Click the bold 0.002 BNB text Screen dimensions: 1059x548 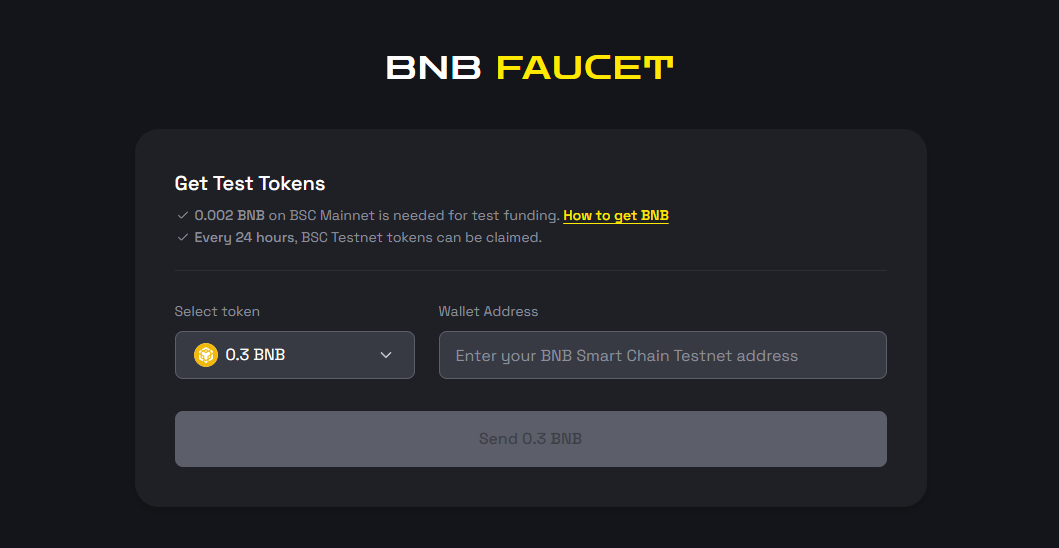[x=230, y=215]
